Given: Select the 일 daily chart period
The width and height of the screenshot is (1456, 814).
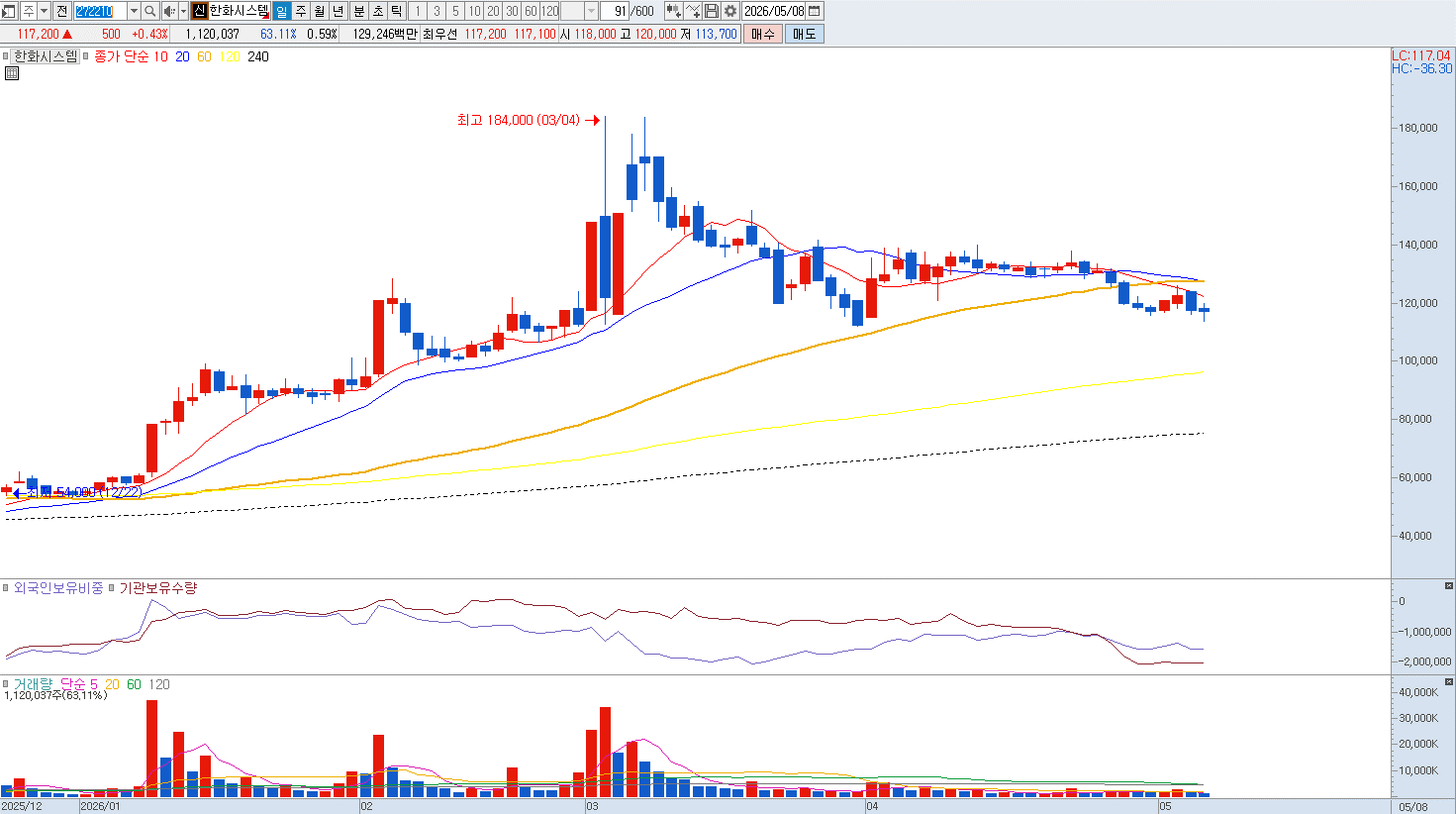Looking at the screenshot, I should [281, 11].
